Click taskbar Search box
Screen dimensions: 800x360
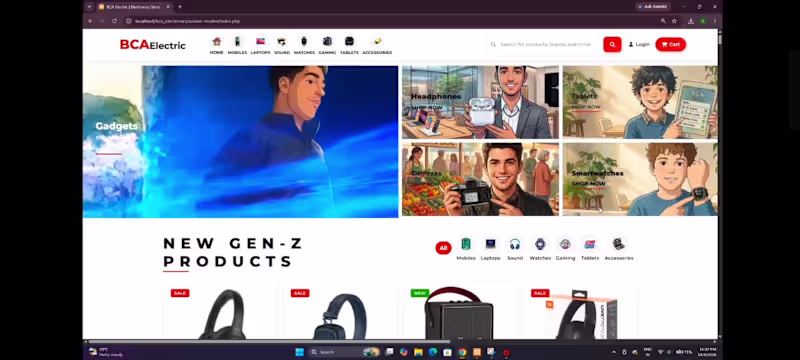pyautogui.click(x=345, y=352)
